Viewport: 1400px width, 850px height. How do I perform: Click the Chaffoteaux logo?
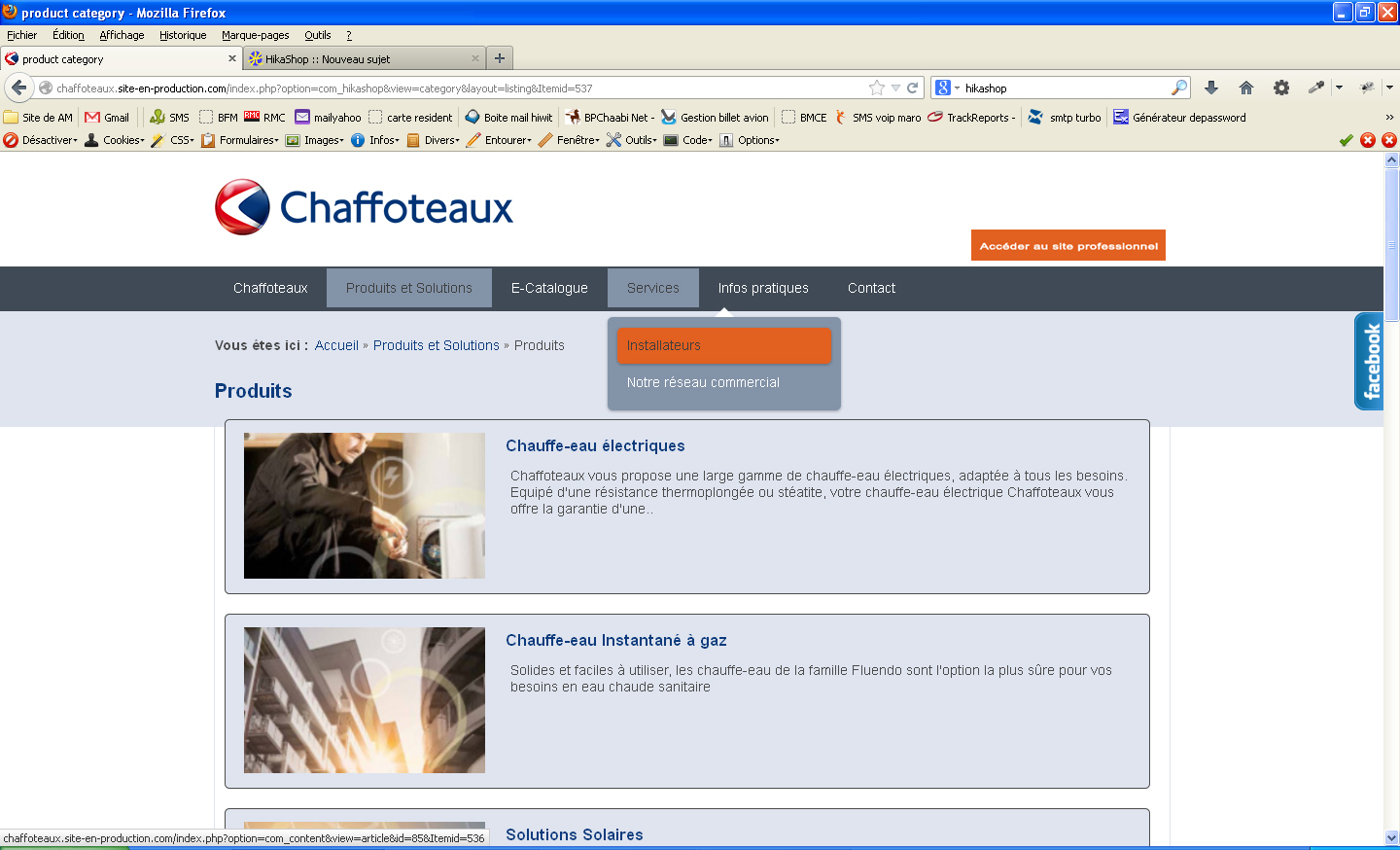[x=364, y=207]
